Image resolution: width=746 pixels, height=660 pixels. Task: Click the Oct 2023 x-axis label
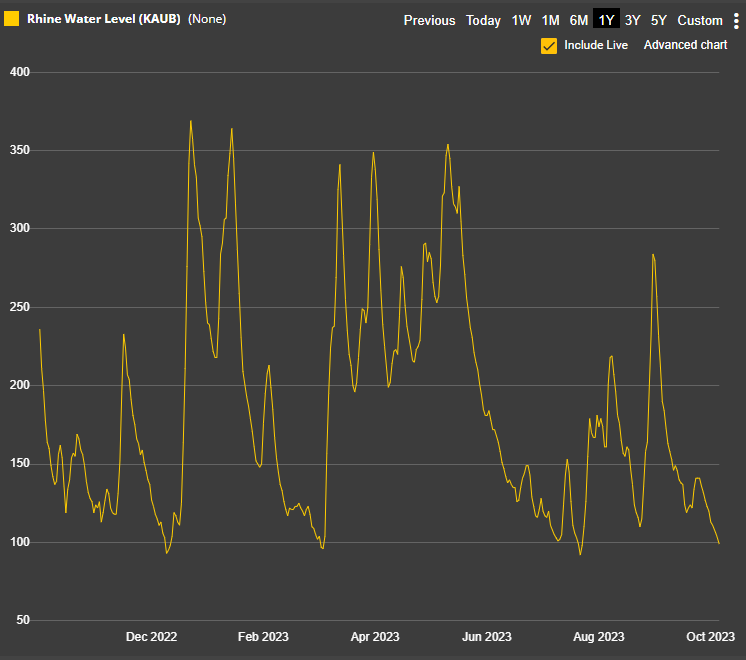[x=710, y=637]
